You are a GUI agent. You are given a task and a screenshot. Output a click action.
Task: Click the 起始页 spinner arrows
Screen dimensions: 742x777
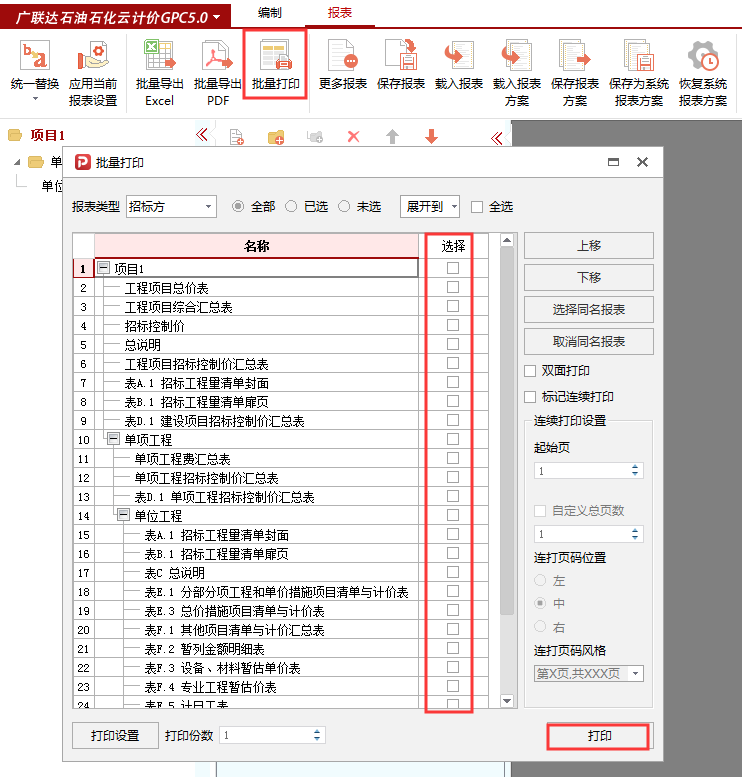click(635, 470)
